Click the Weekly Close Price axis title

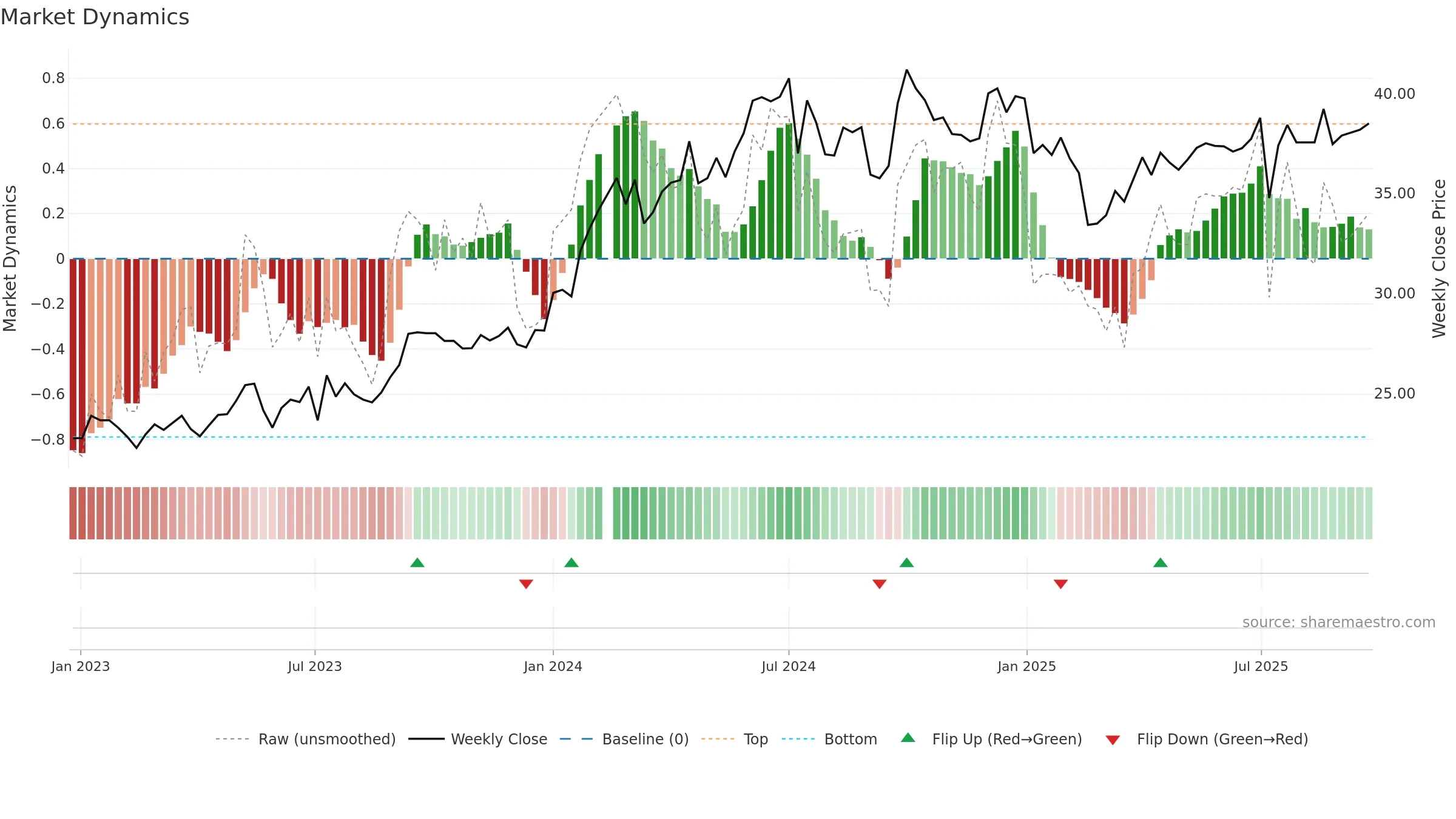[1439, 258]
